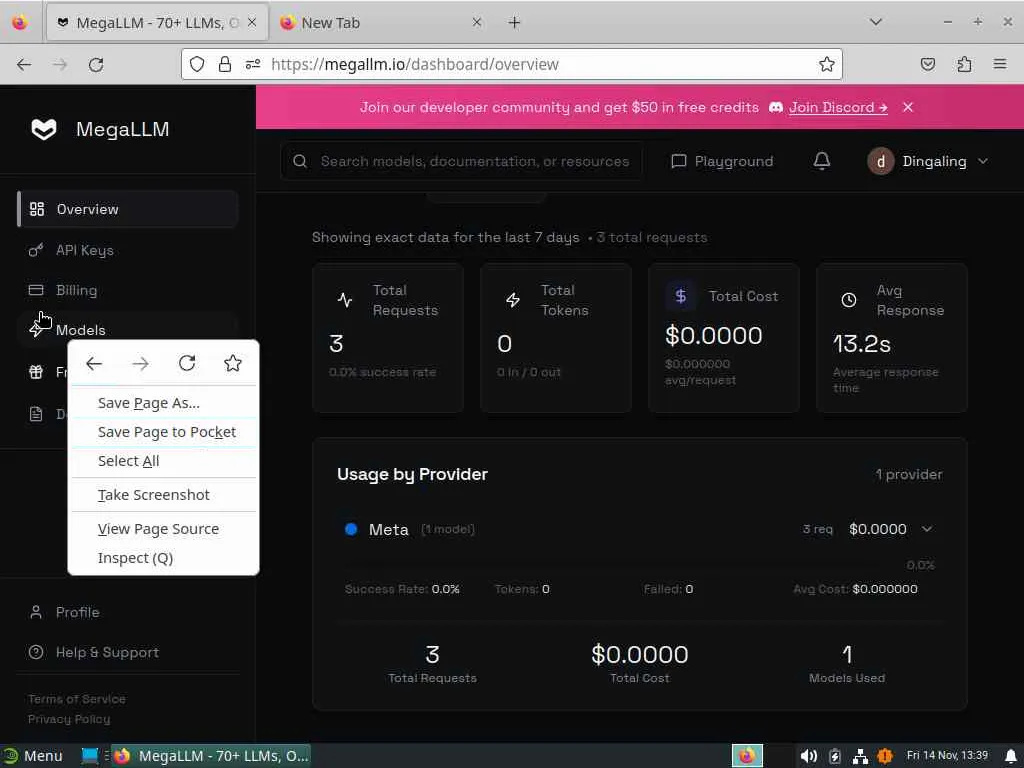
Task: Open the list all tabs dropdown
Action: [x=876, y=22]
